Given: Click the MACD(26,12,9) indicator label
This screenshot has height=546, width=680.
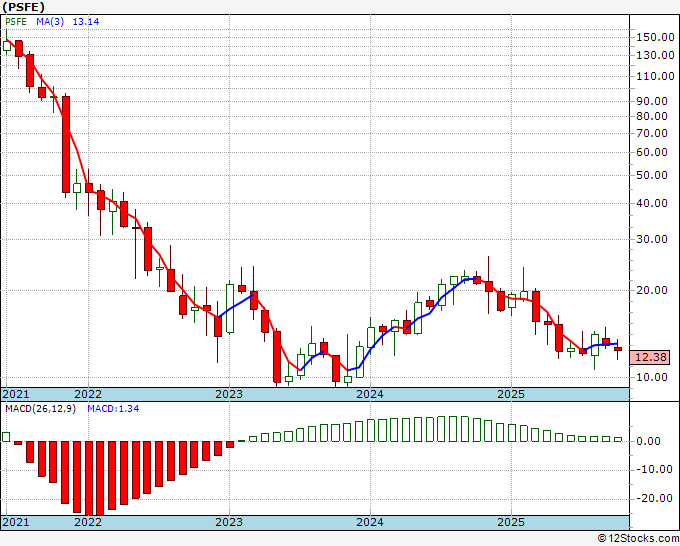Looking at the screenshot, I should pos(40,409).
